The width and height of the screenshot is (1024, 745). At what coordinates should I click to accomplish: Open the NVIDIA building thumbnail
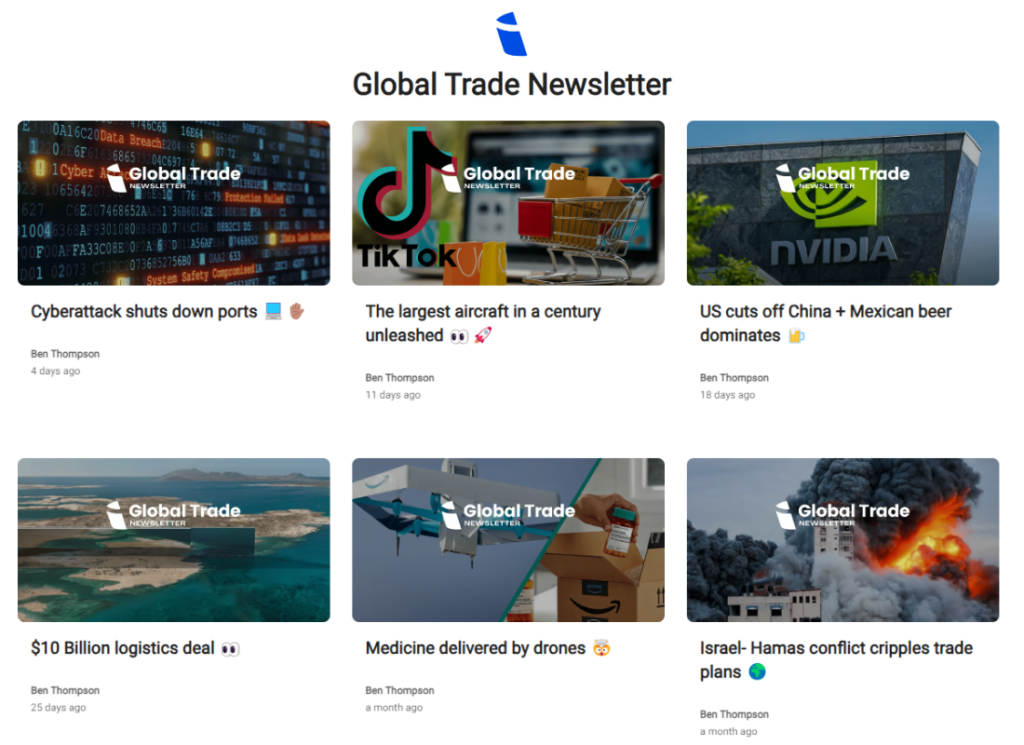click(x=842, y=203)
